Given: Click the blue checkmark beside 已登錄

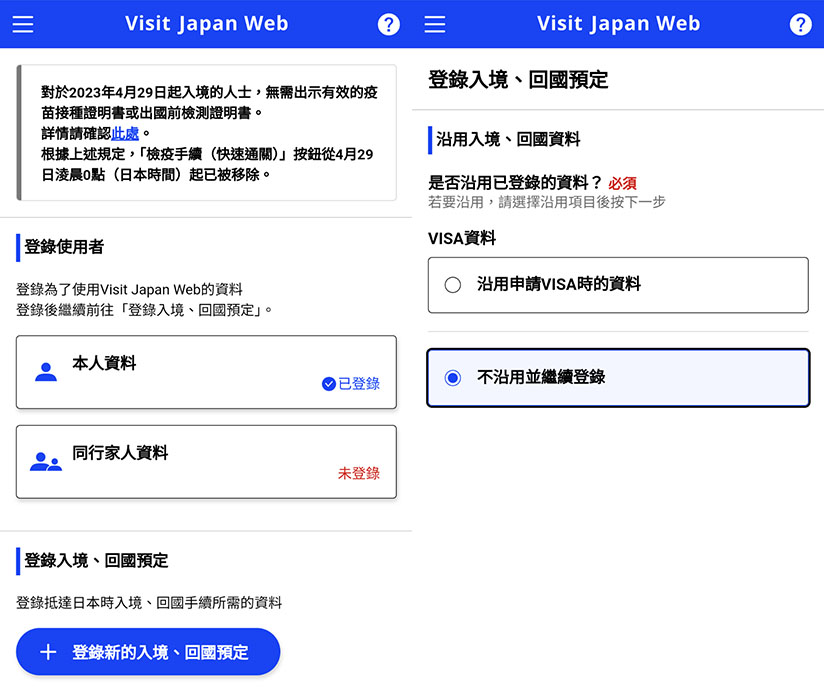Looking at the screenshot, I should click(x=328, y=384).
